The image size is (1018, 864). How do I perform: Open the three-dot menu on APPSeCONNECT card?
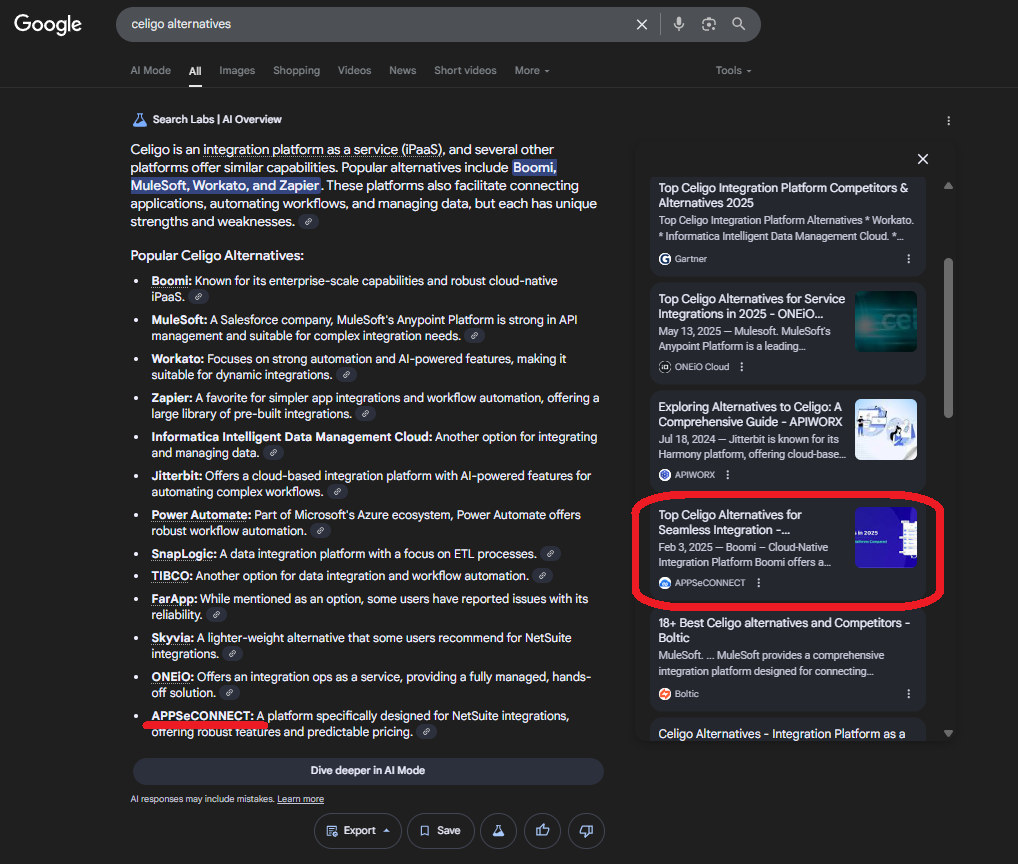(x=758, y=583)
